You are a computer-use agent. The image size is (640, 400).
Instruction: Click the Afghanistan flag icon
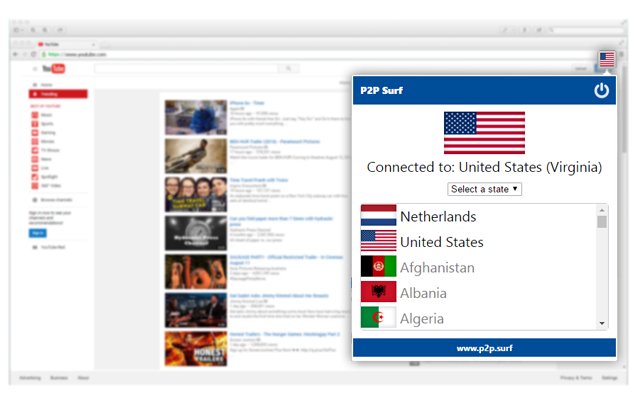click(x=378, y=266)
